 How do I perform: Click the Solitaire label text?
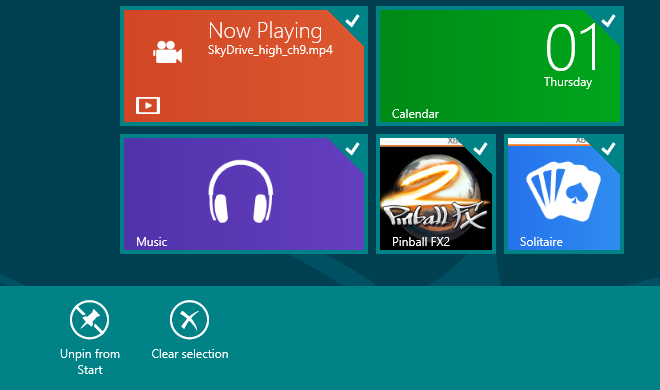541,242
